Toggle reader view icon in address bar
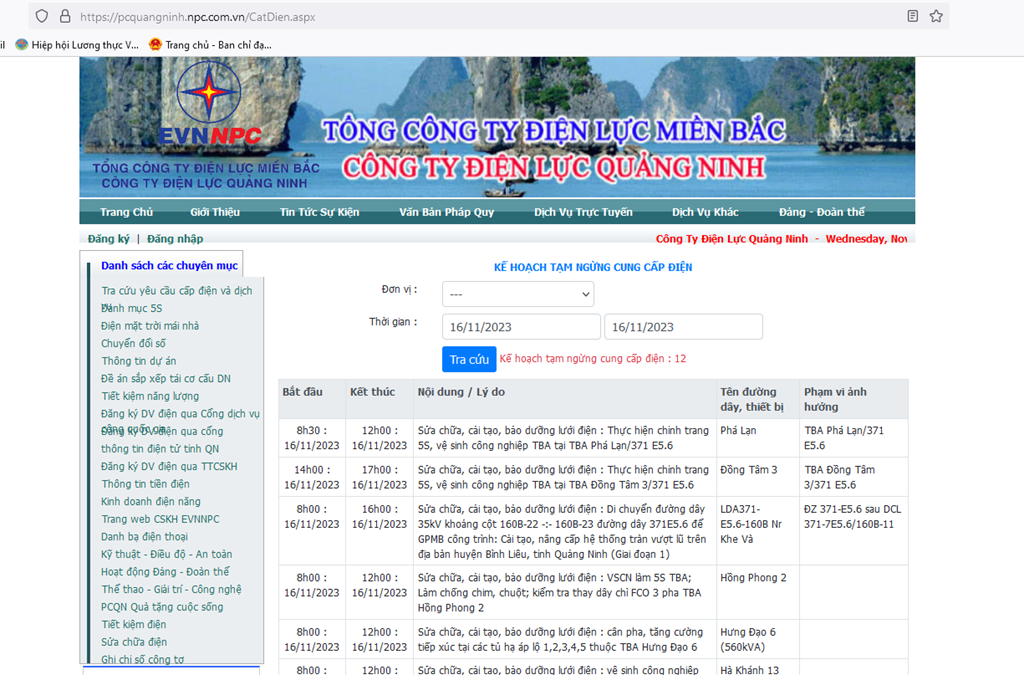Screen dimensions: 1024x675 913,16
